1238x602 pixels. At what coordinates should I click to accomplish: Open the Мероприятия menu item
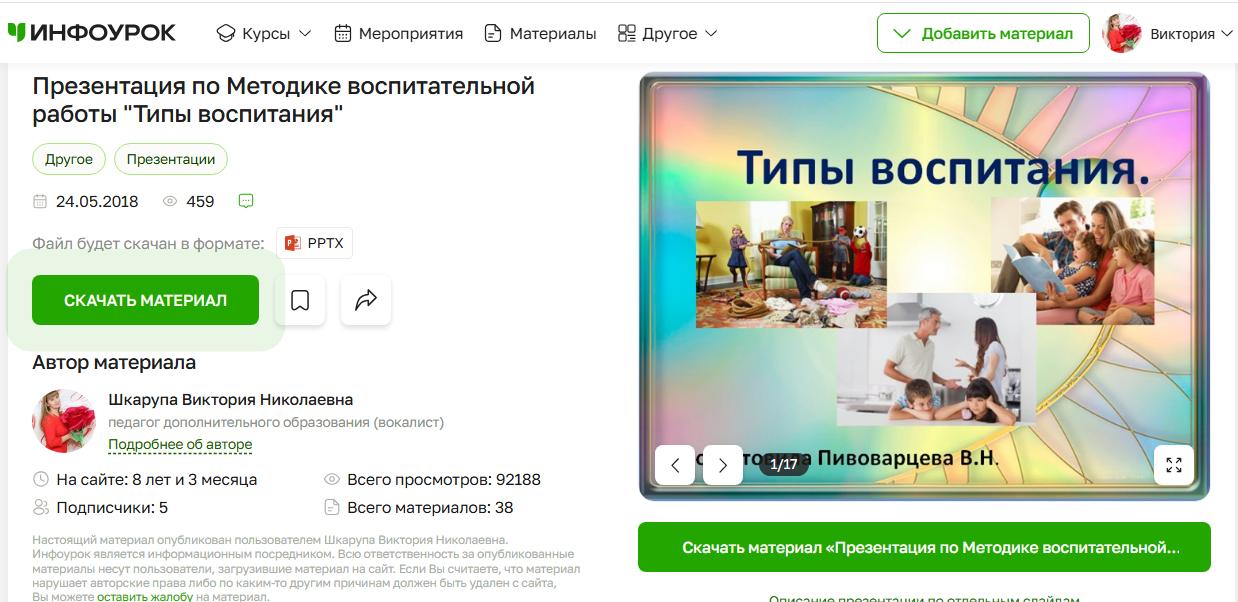[x=398, y=33]
